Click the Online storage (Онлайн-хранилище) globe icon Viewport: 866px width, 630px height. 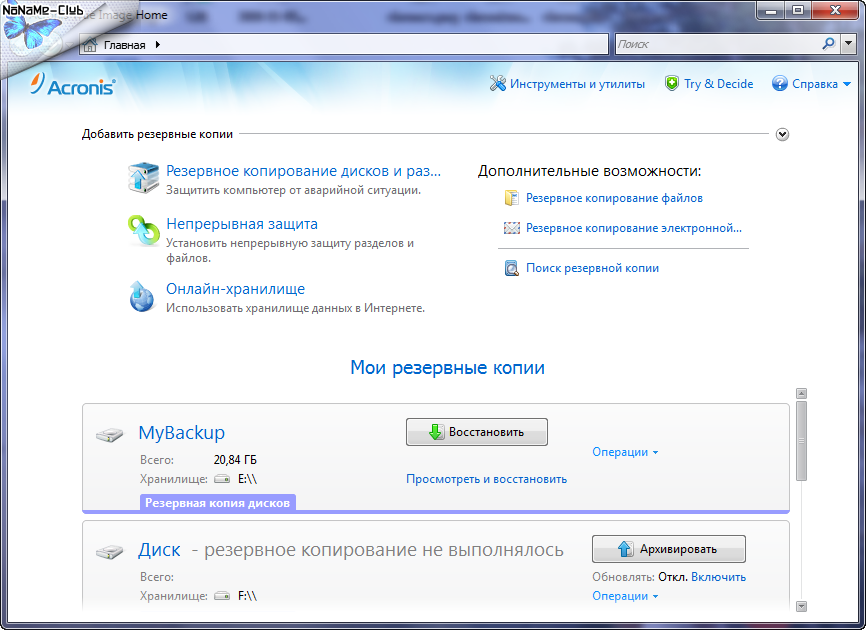tap(143, 296)
